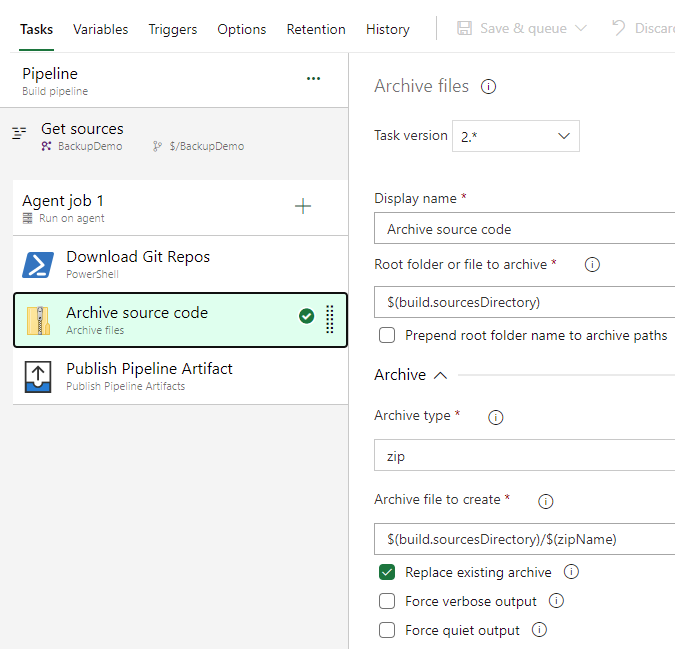Click the plus icon on Agent job 1
675x649 pixels.
[303, 207]
